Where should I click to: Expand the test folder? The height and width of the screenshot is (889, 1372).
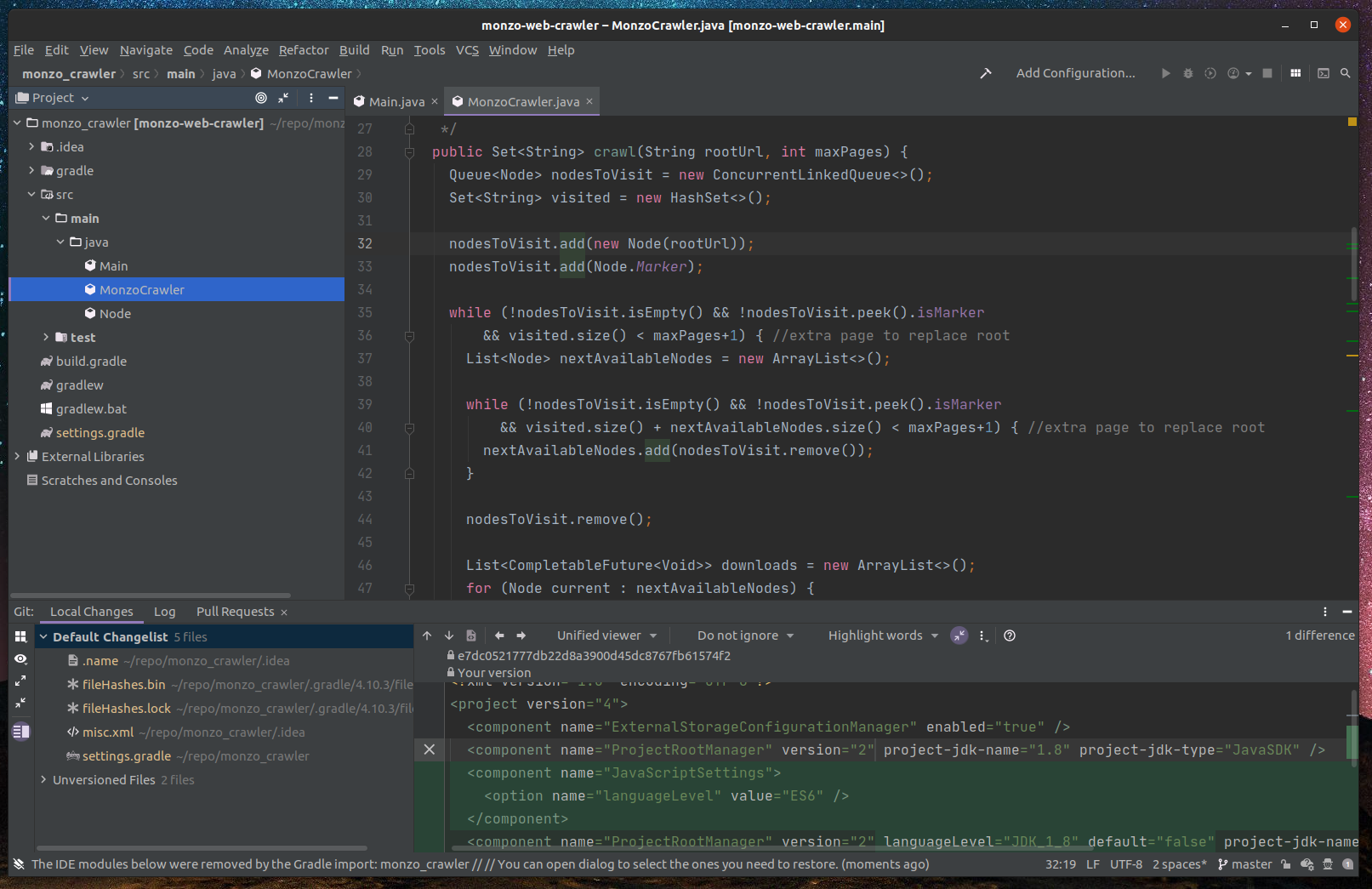[x=46, y=338]
